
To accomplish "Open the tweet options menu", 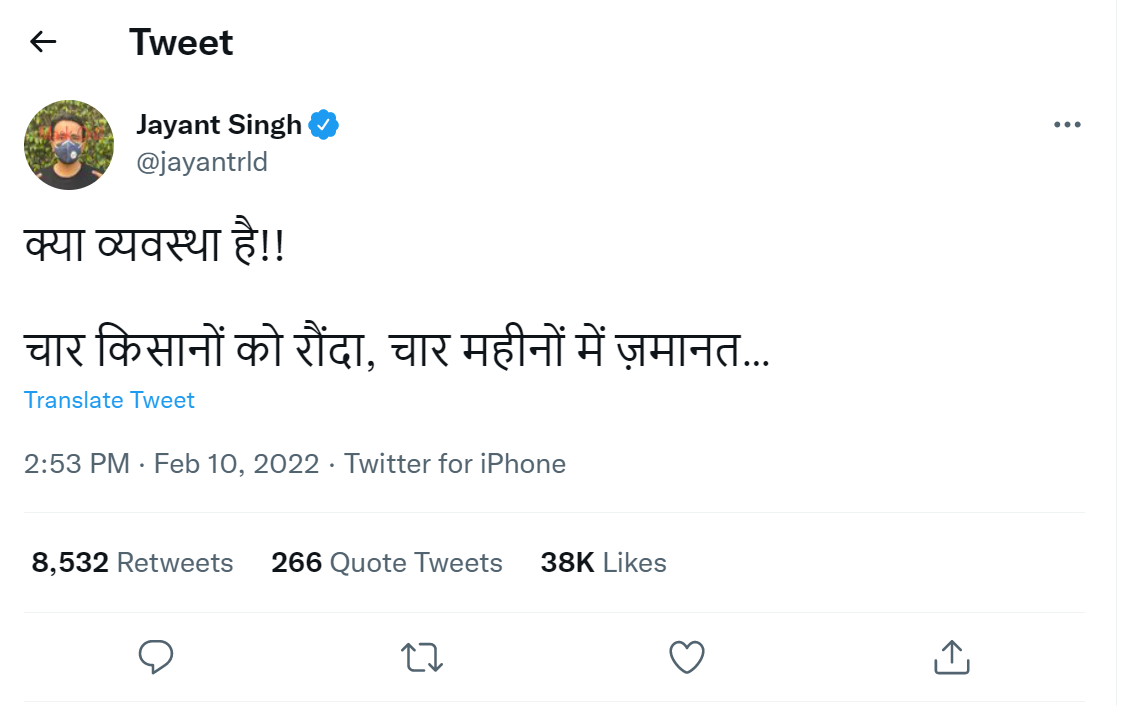I will [x=1067, y=123].
